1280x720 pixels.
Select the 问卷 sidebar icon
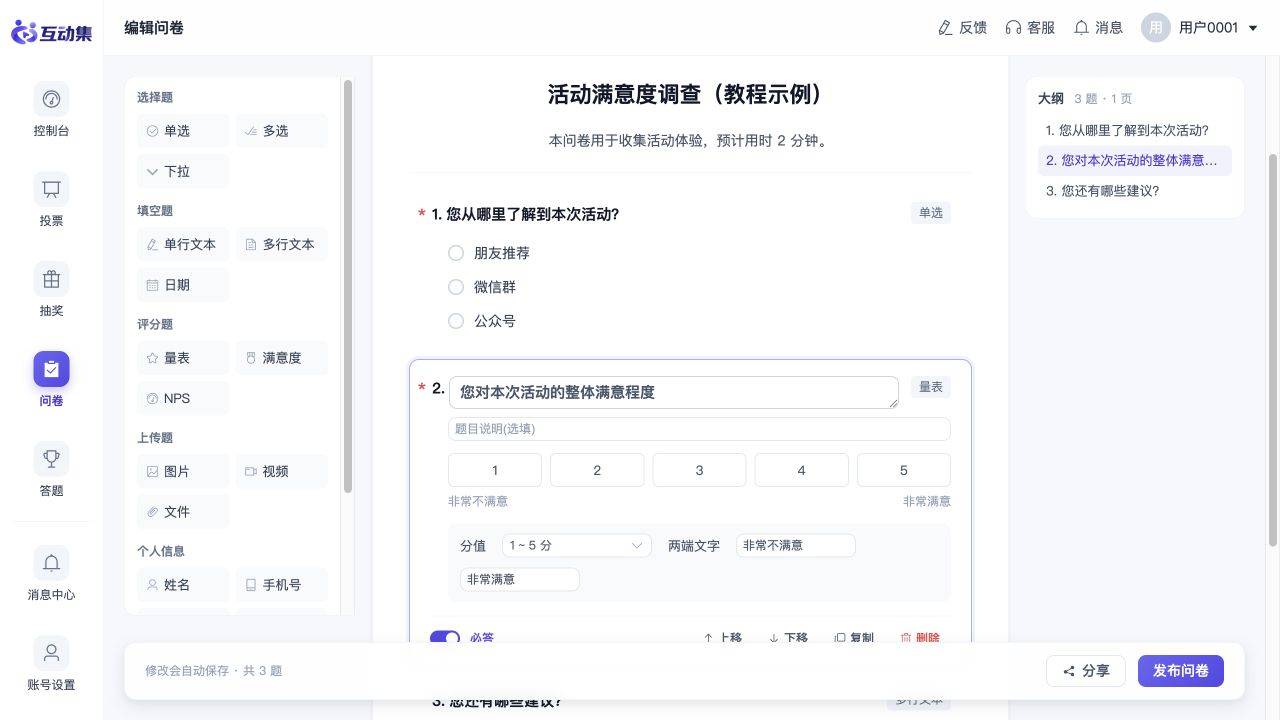point(51,369)
